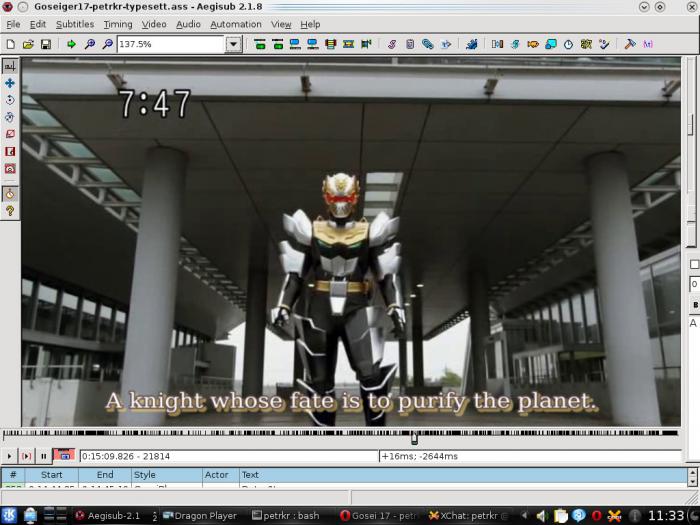Open the Help menu
Viewport: 700px width, 525px height.
pyautogui.click(x=310, y=24)
